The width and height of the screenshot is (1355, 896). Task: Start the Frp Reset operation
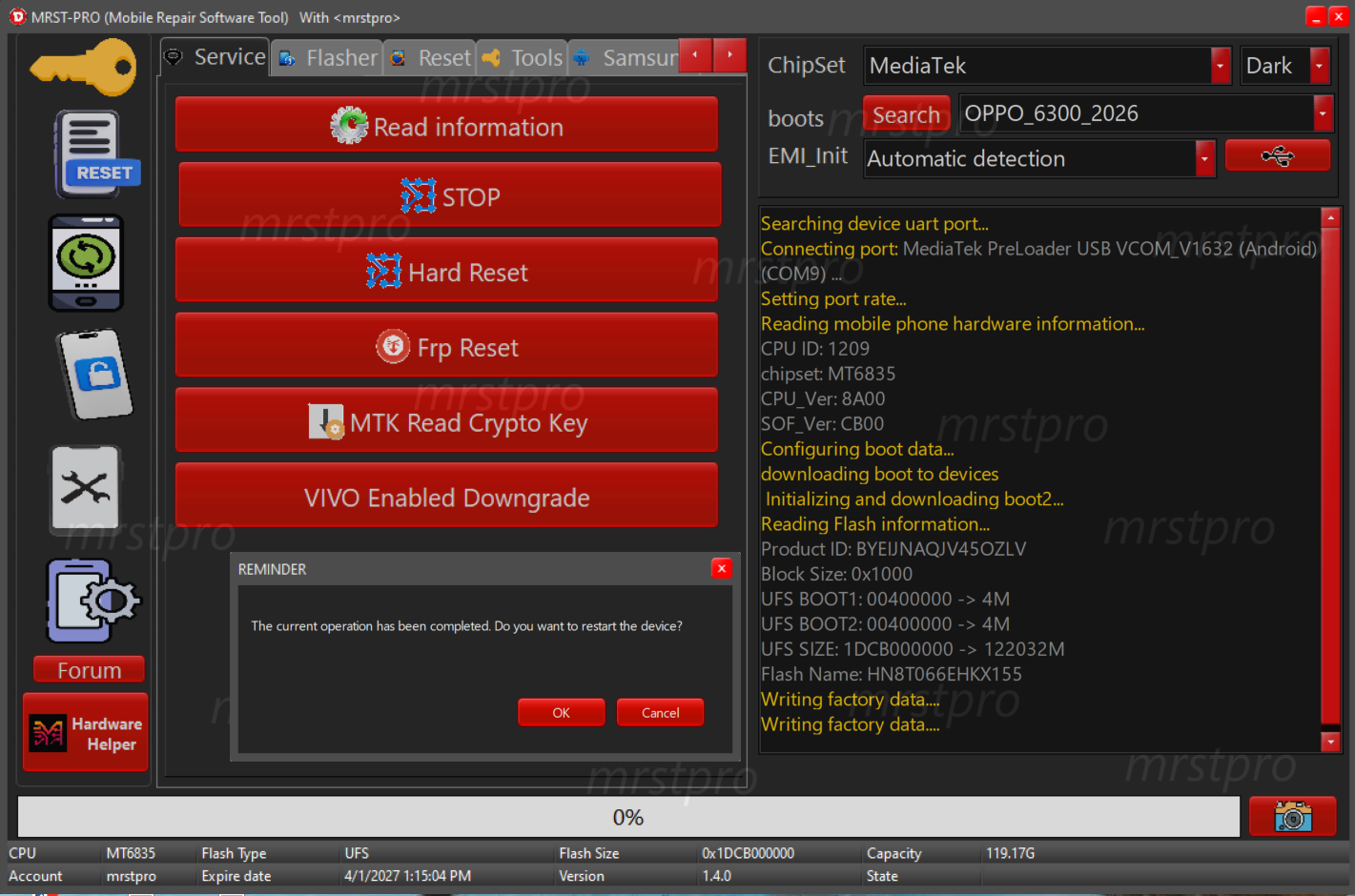(x=446, y=345)
